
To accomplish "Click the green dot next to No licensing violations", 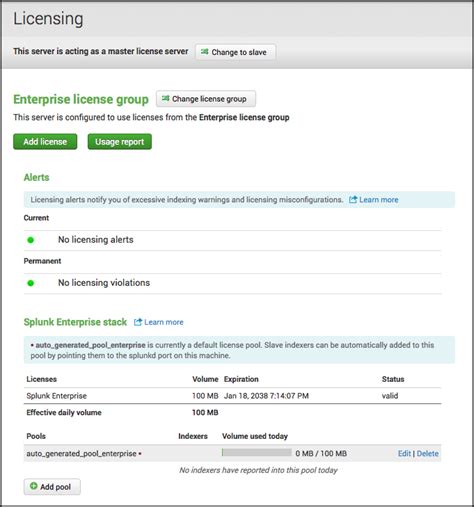I will pos(31,283).
